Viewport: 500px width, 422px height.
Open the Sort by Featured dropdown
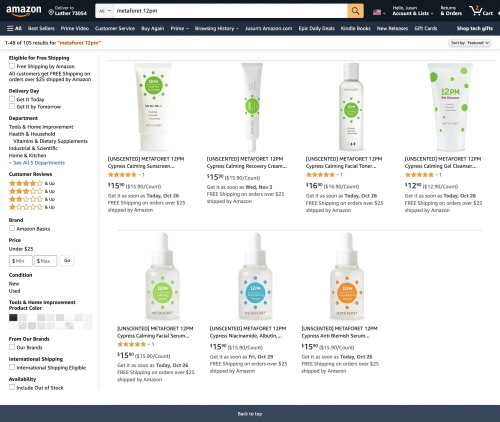(469, 43)
